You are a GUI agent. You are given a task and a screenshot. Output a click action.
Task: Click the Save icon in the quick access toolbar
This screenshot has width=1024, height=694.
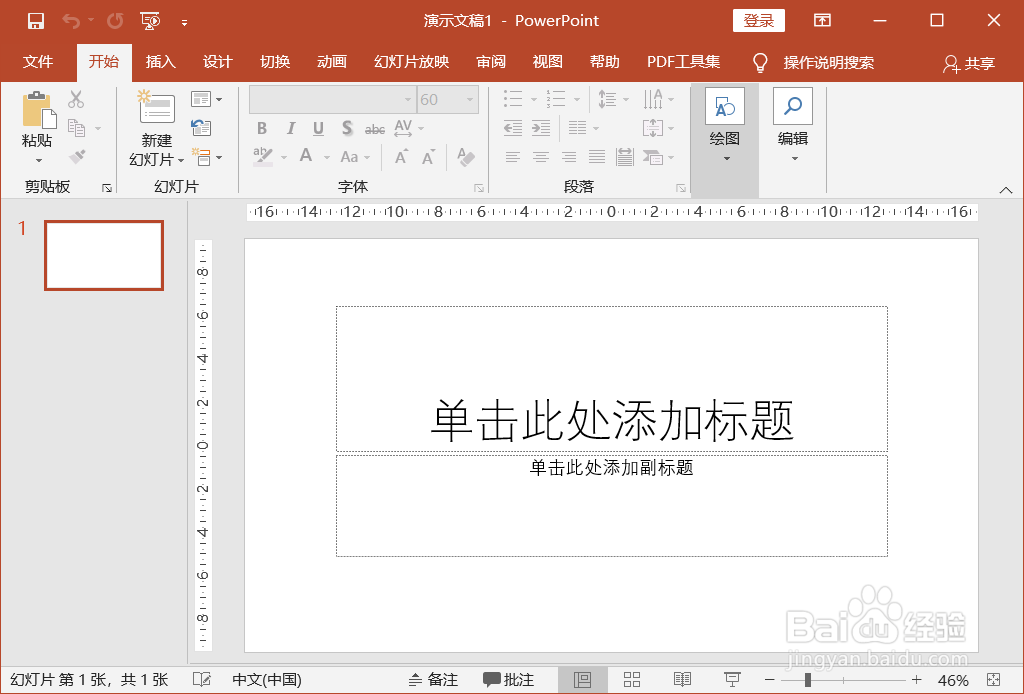click(x=36, y=21)
